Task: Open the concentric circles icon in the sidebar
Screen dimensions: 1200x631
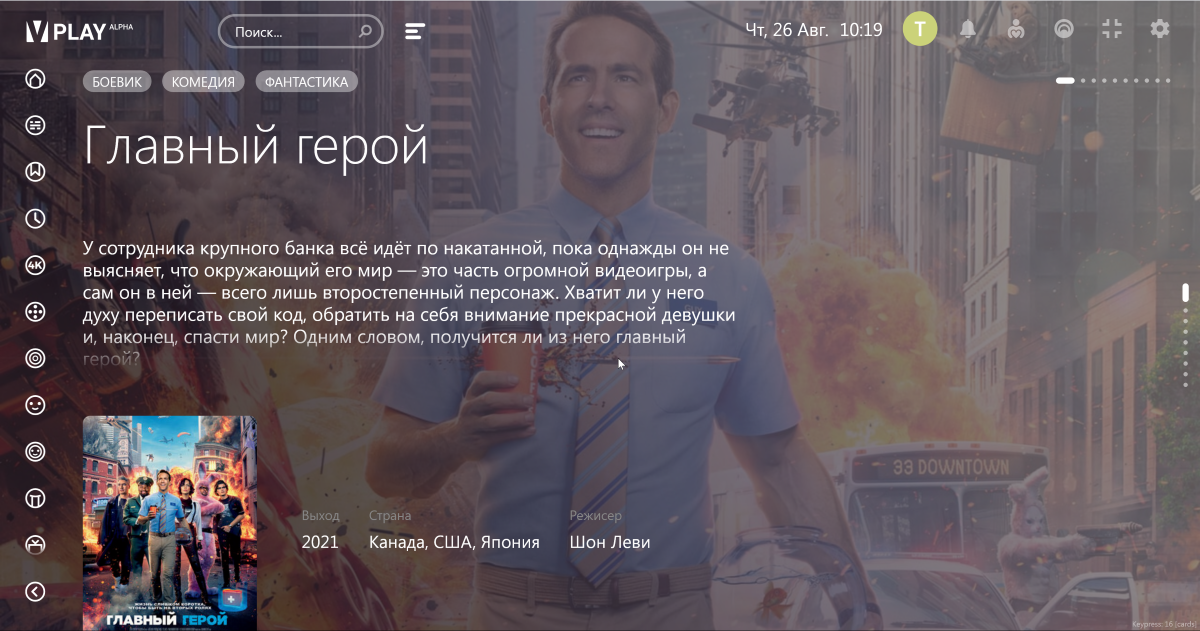Action: (35, 358)
